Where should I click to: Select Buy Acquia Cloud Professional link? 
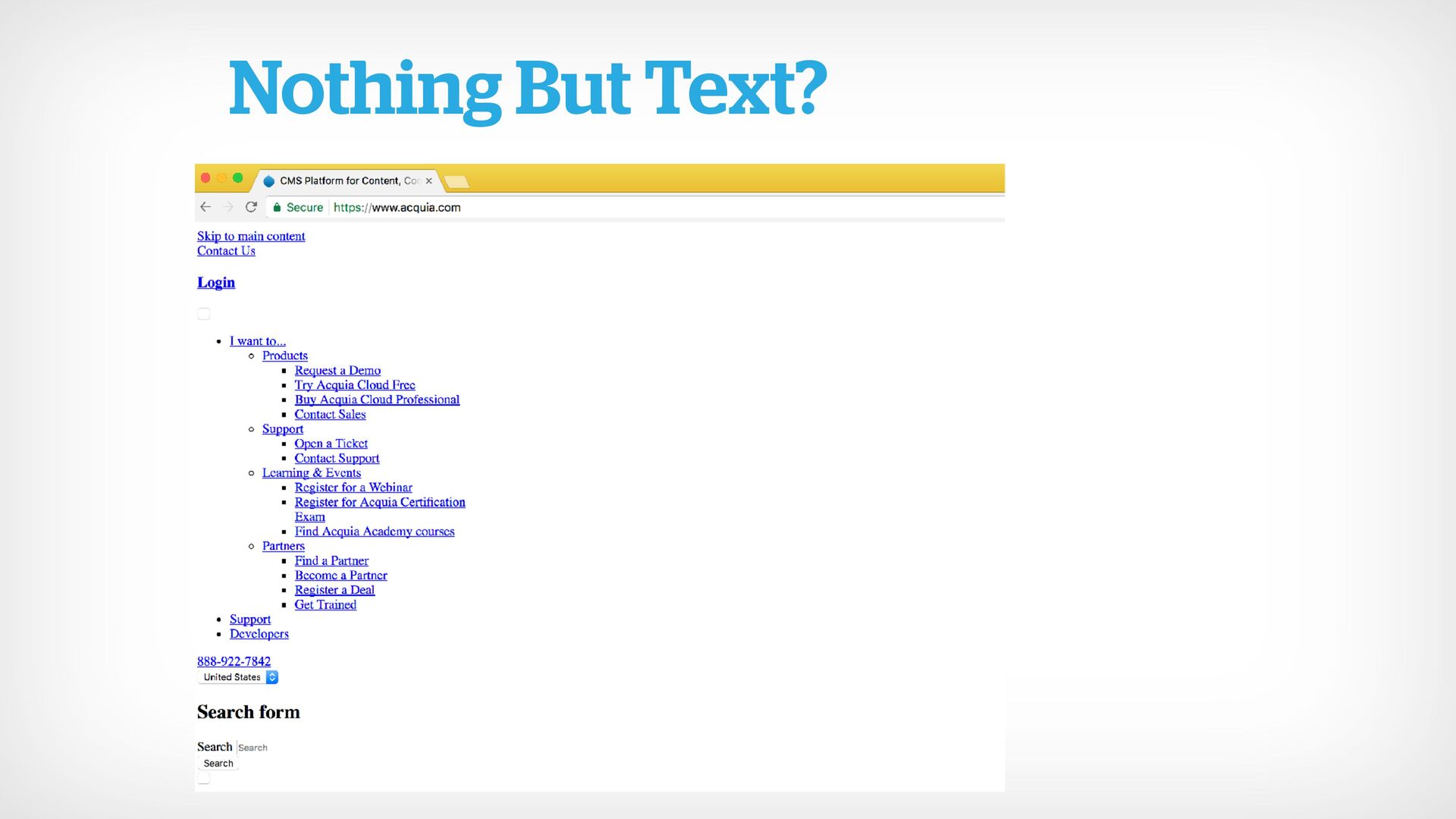tap(377, 400)
